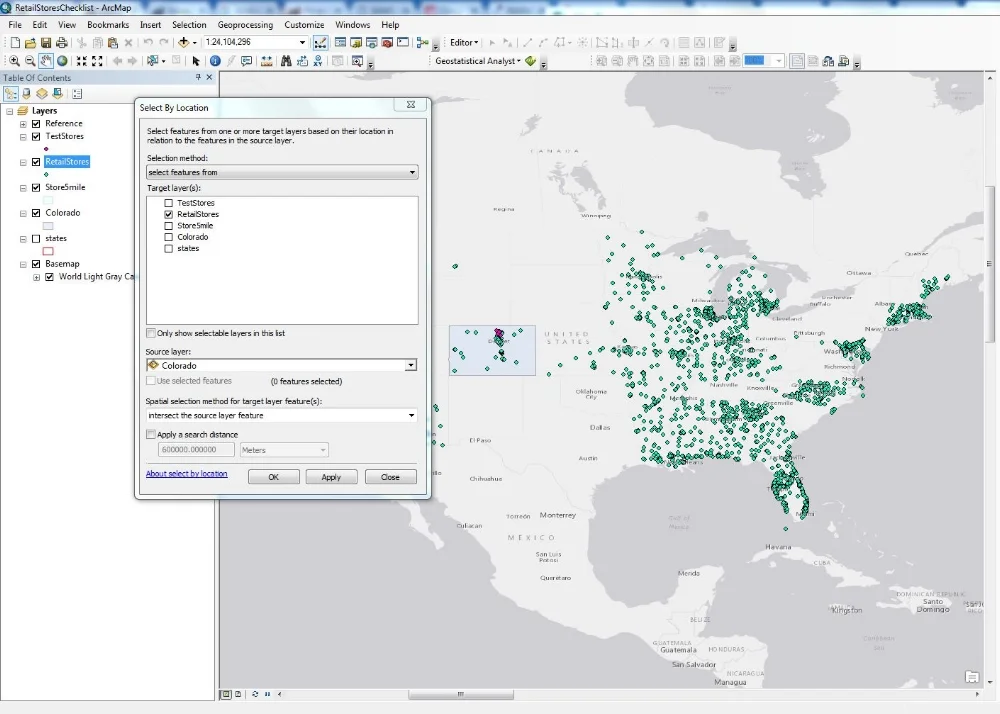Viewport: 1000px width, 714px height.
Task: Uncheck RetailStores in Target layers list
Action: pyautogui.click(x=168, y=215)
